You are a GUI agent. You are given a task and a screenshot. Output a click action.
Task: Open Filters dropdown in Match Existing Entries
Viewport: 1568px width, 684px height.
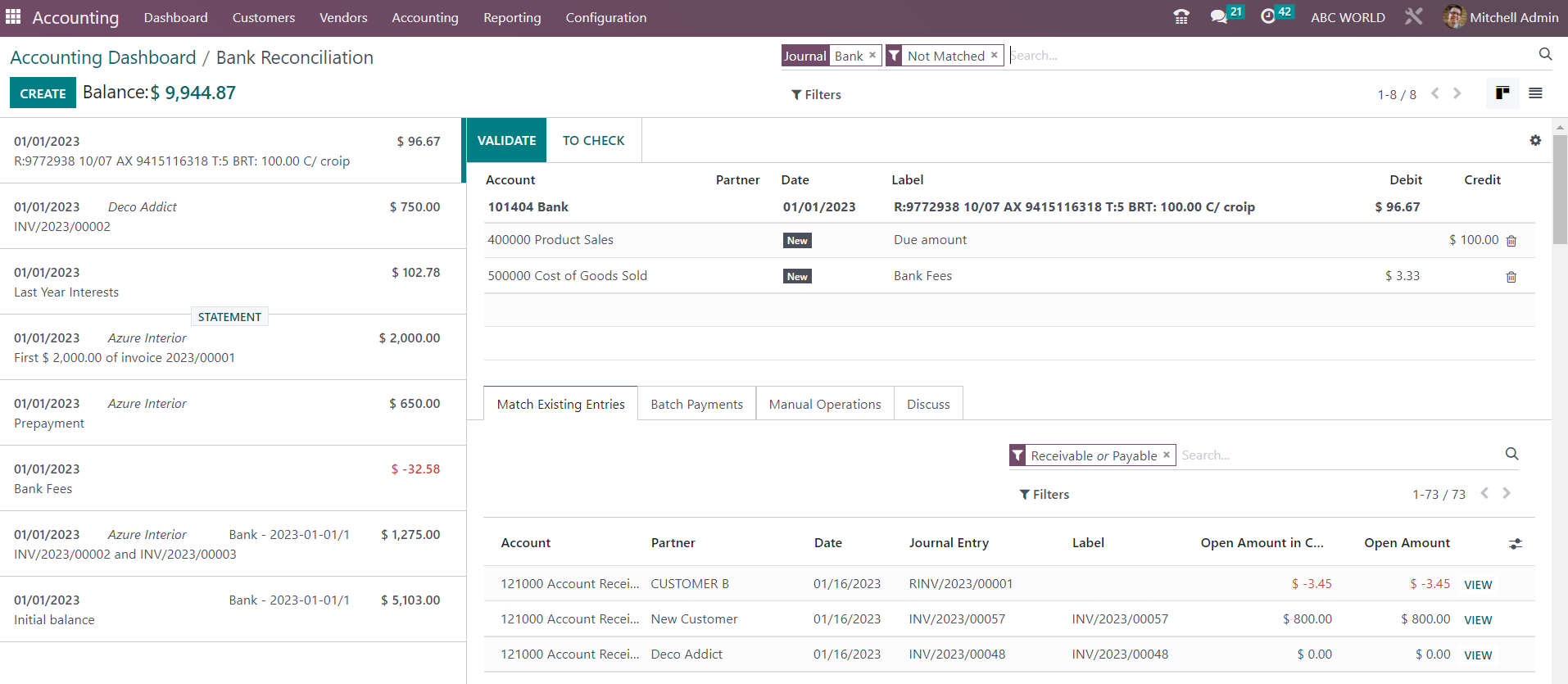(1045, 495)
